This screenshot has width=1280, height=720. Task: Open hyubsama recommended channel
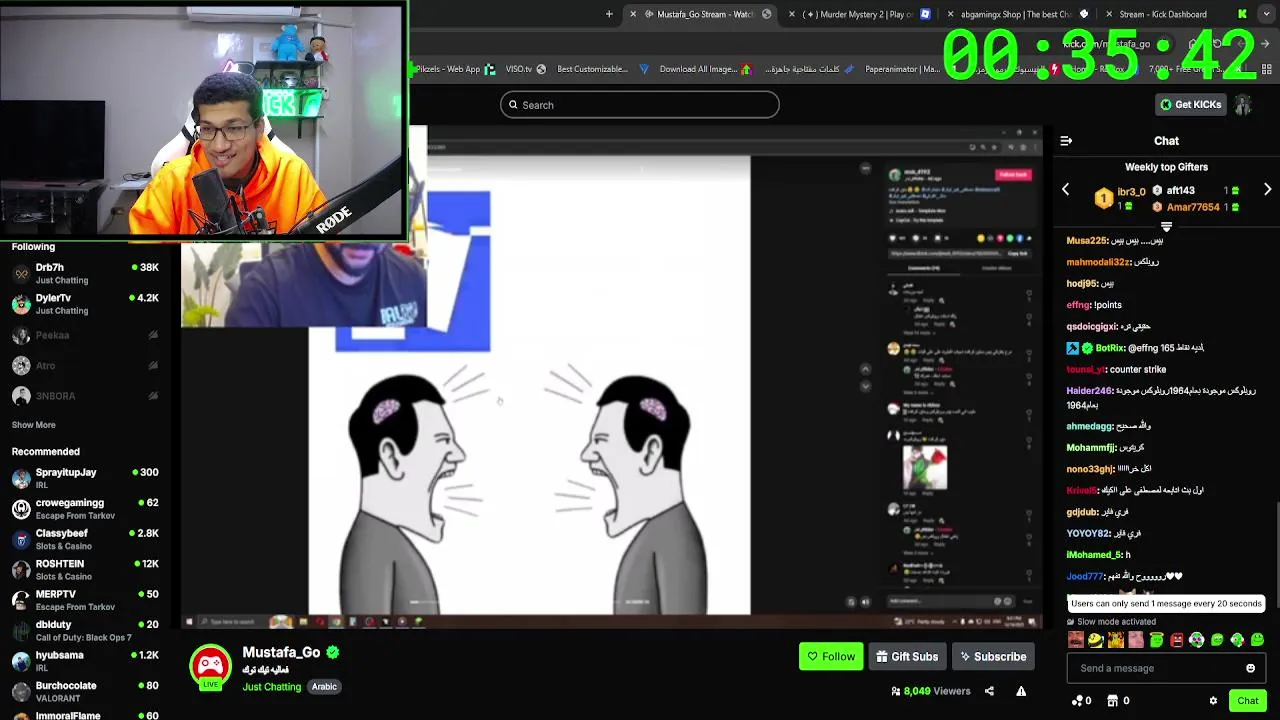(x=85, y=661)
